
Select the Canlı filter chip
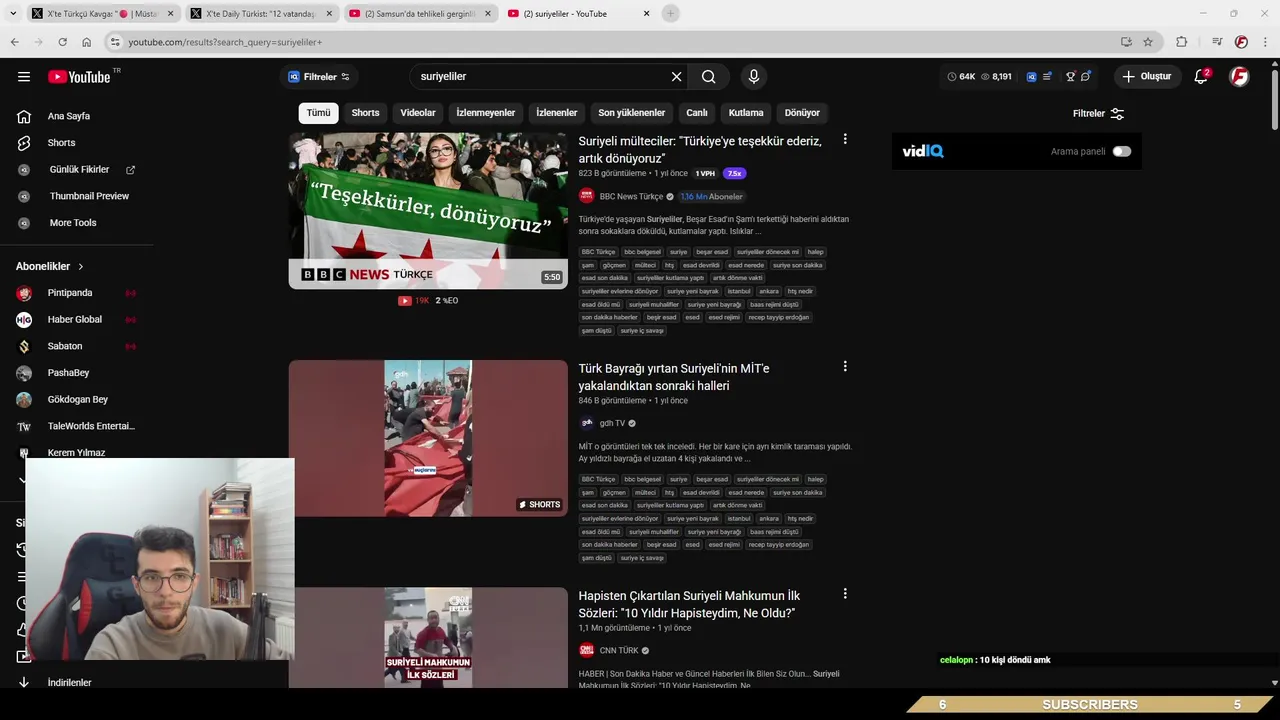[697, 113]
